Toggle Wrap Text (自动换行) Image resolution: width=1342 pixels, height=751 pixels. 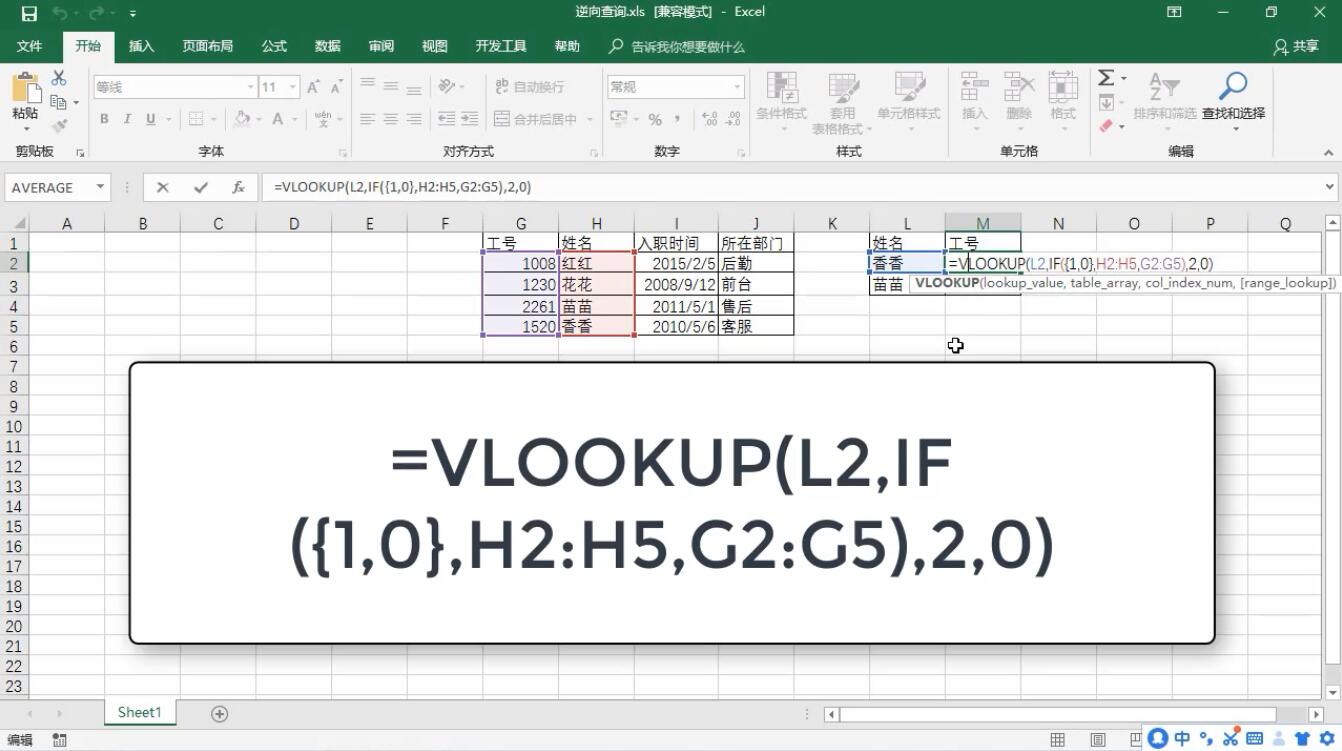[x=530, y=87]
